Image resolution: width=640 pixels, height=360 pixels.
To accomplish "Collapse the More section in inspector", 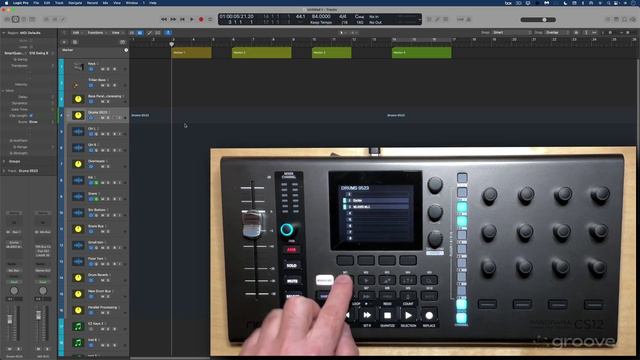I will [x=4, y=91].
